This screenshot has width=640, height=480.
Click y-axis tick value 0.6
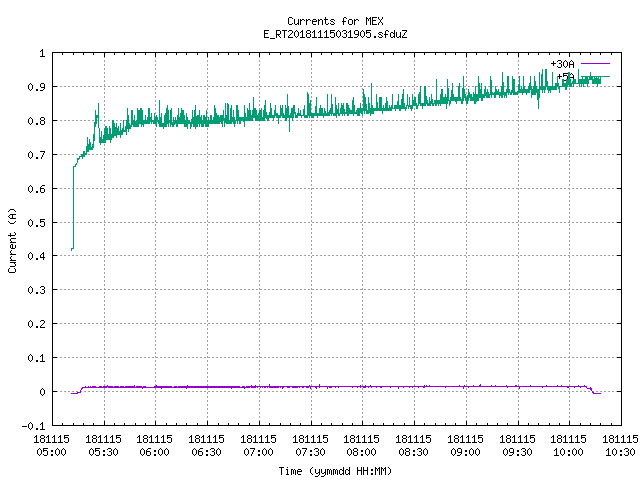click(x=36, y=189)
